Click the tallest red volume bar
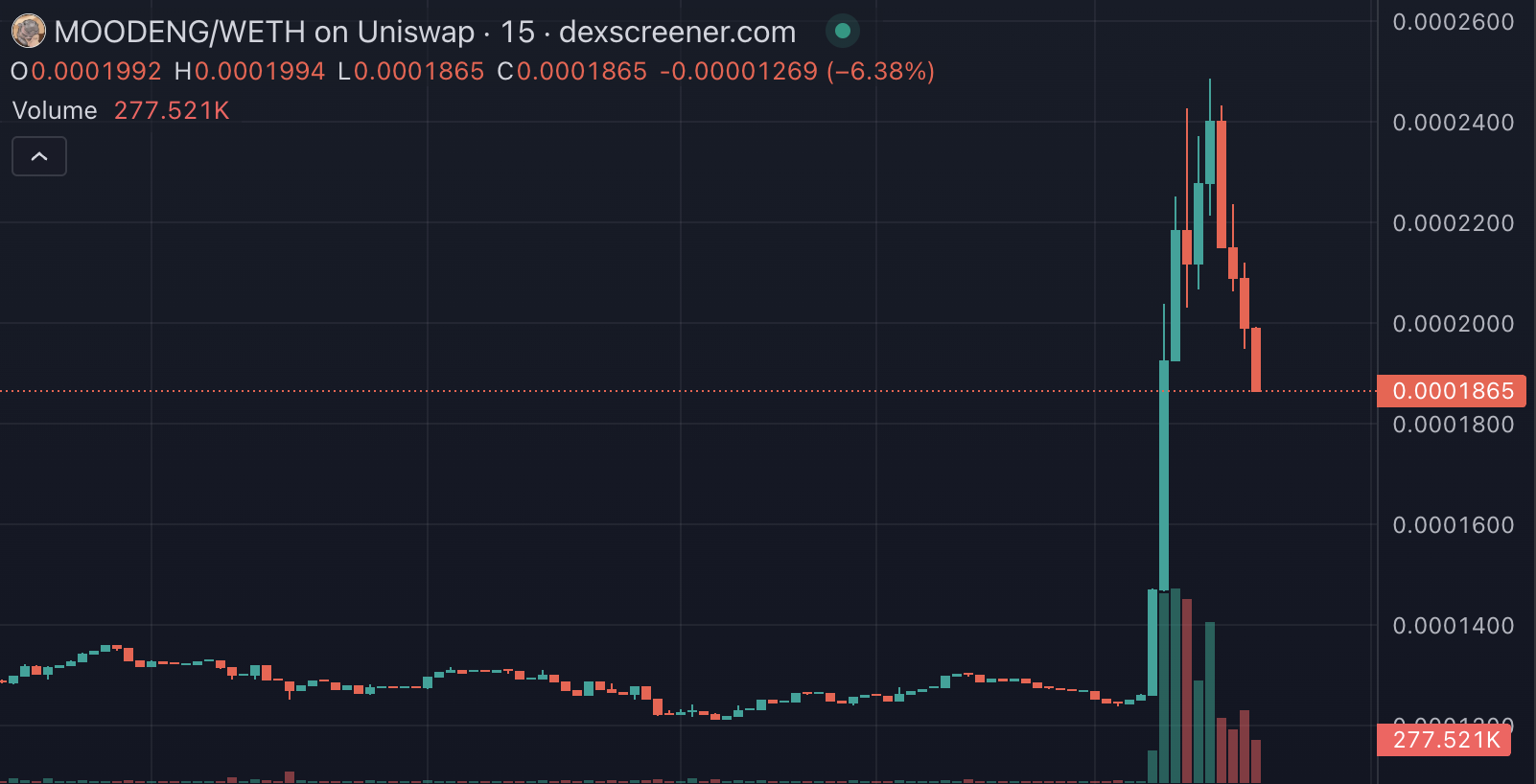 (1187, 690)
